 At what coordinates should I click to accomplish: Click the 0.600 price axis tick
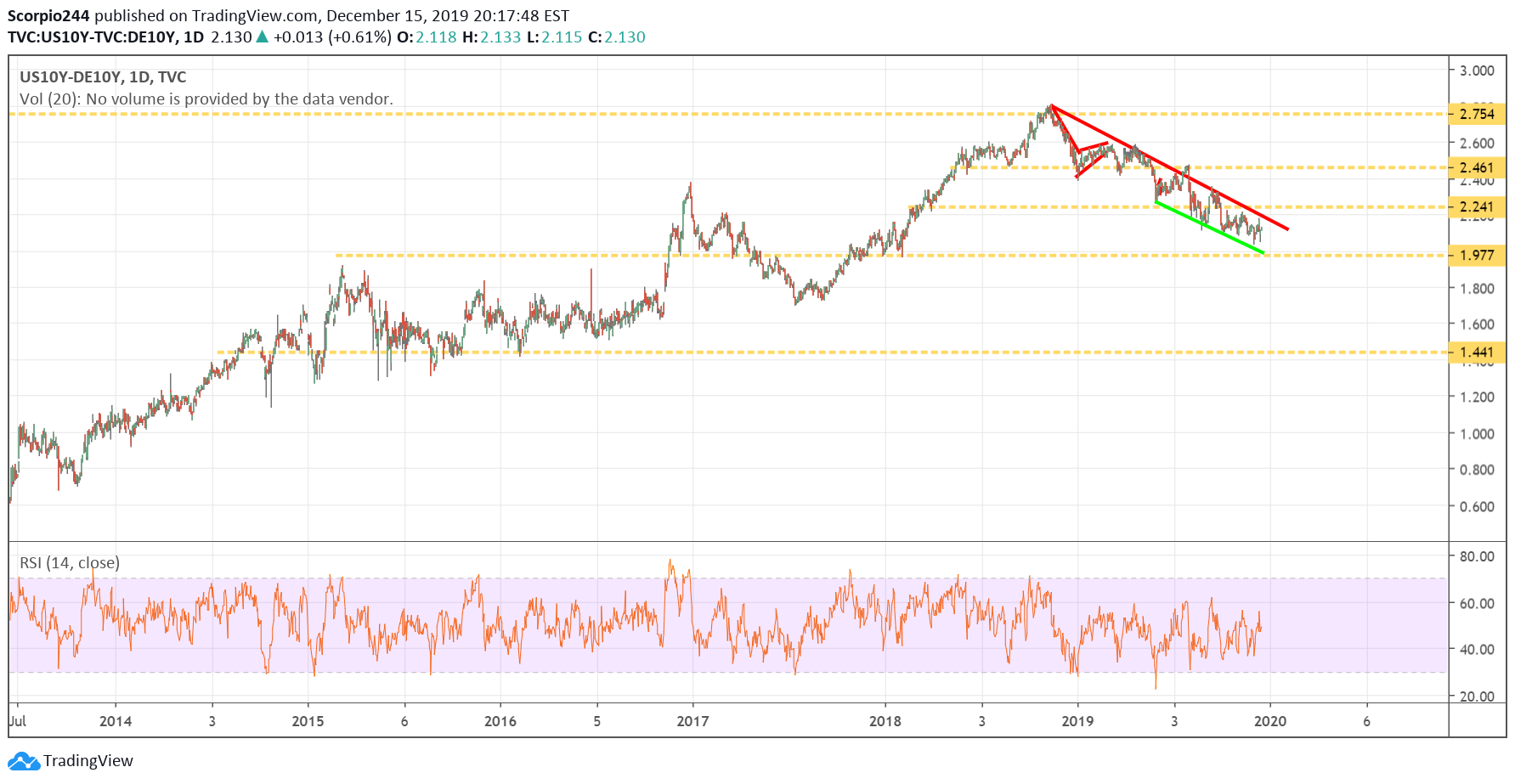(1477, 506)
